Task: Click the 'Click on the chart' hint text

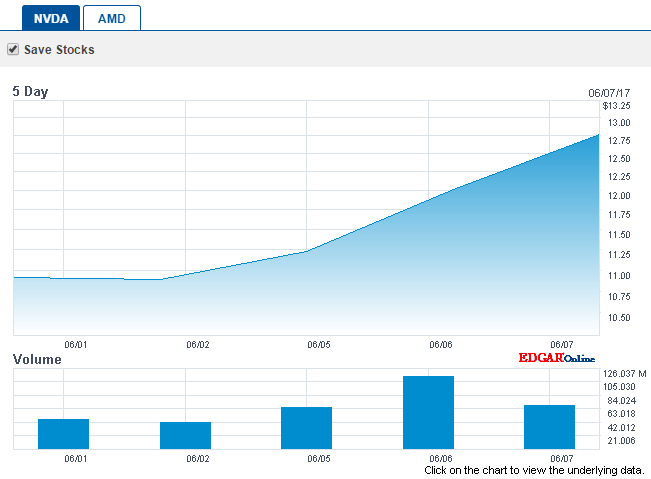Action: click(x=535, y=470)
